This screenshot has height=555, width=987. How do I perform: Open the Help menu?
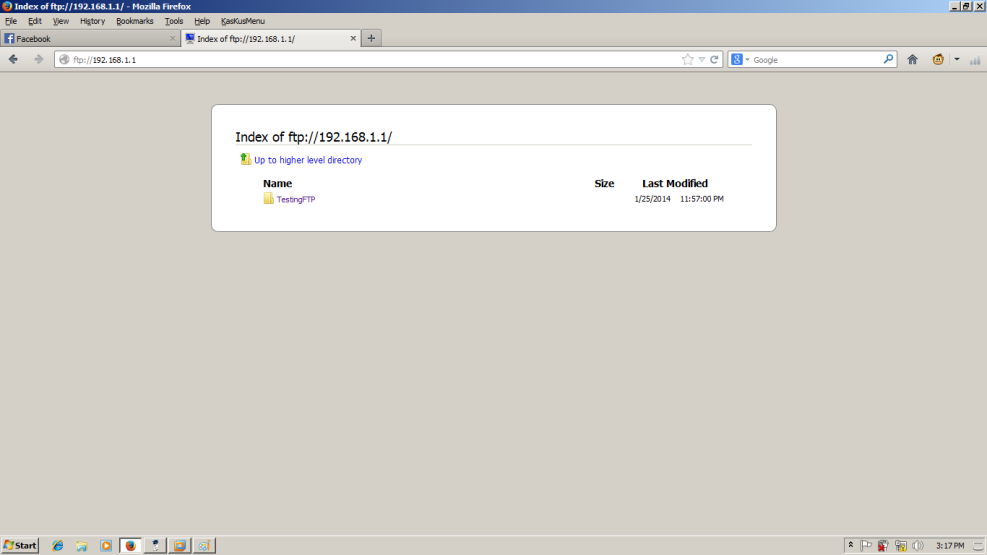tap(202, 21)
